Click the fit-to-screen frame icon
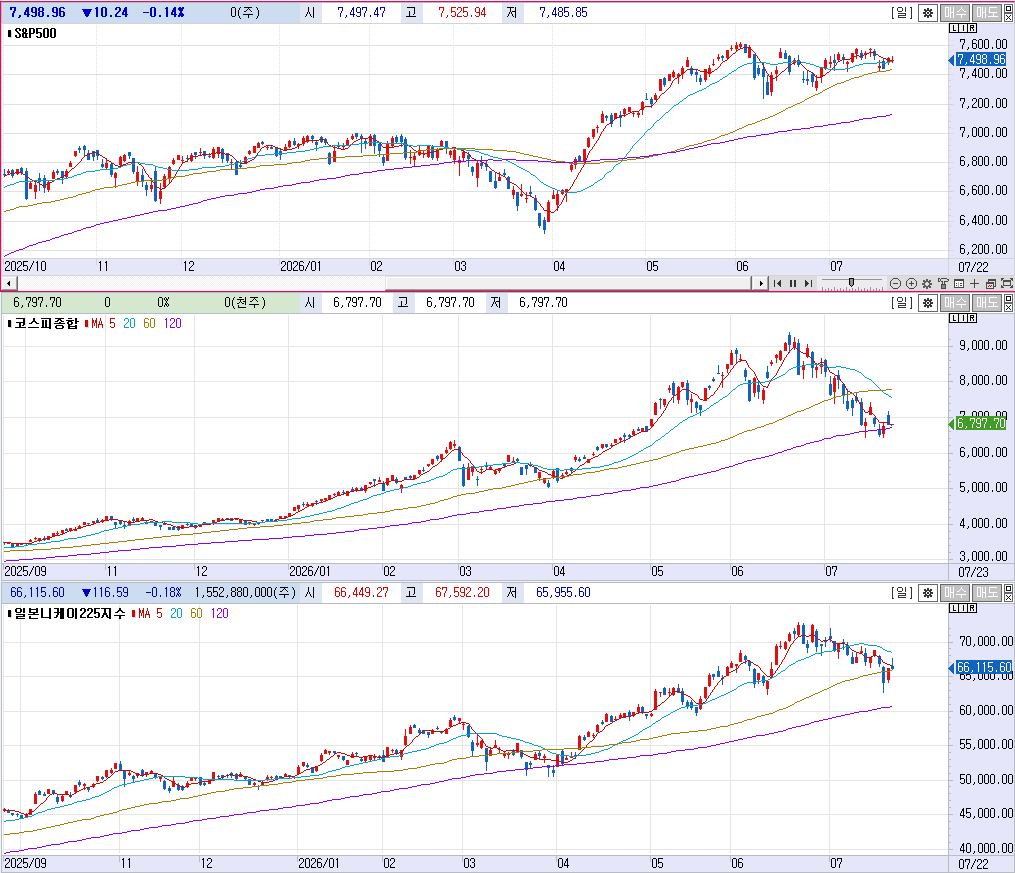This screenshot has height=873, width=1015. [x=1007, y=283]
